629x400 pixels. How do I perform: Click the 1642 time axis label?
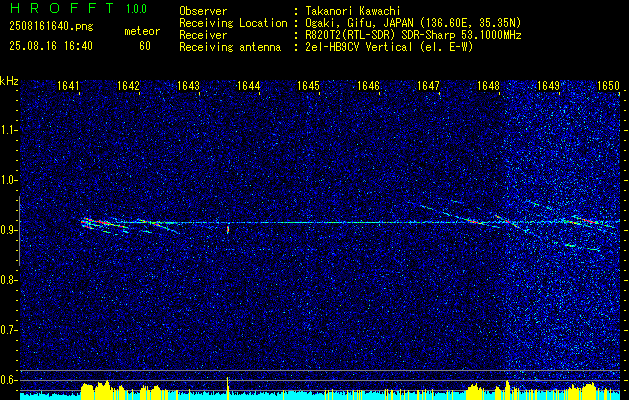point(128,86)
